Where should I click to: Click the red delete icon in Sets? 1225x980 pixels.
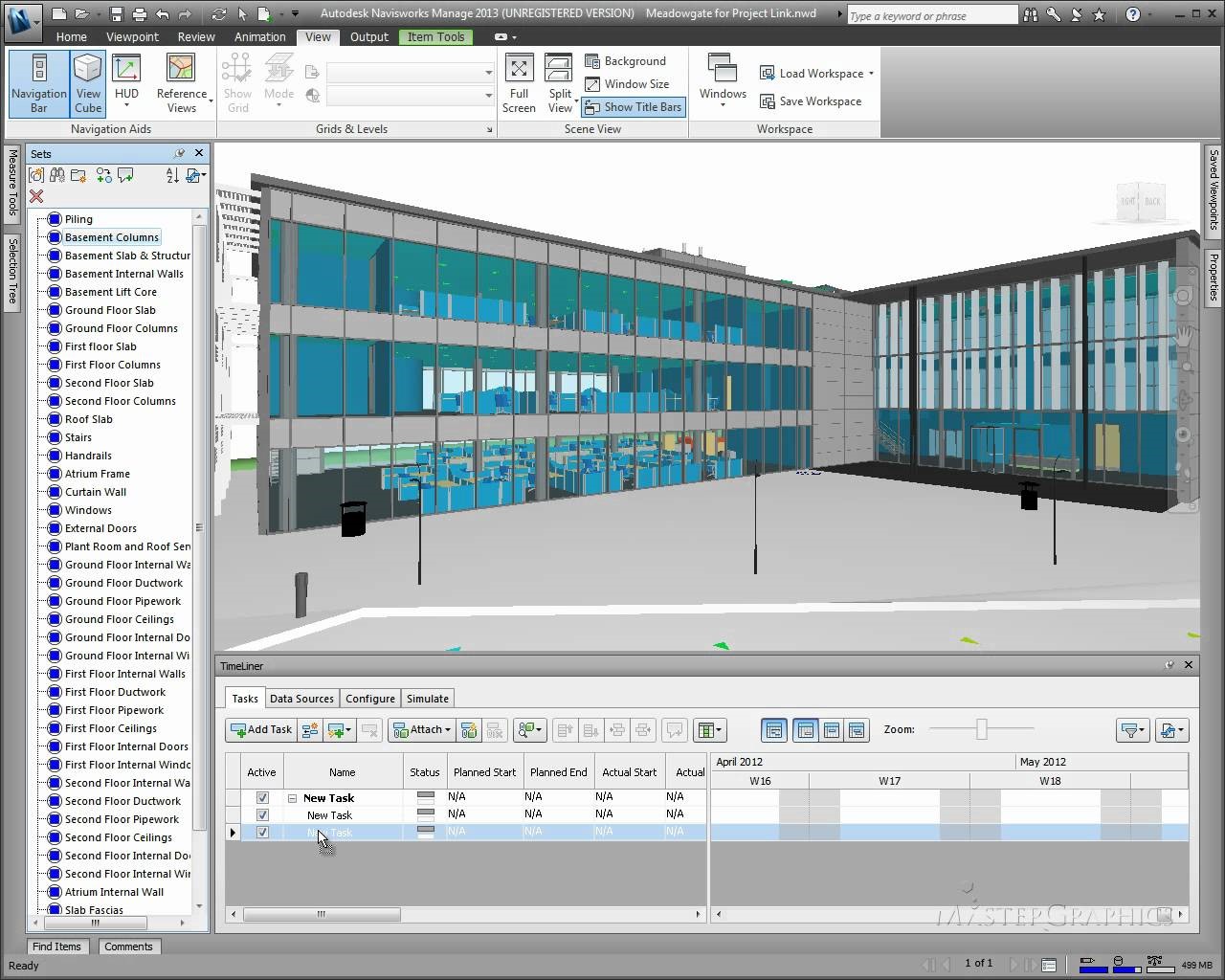point(36,196)
